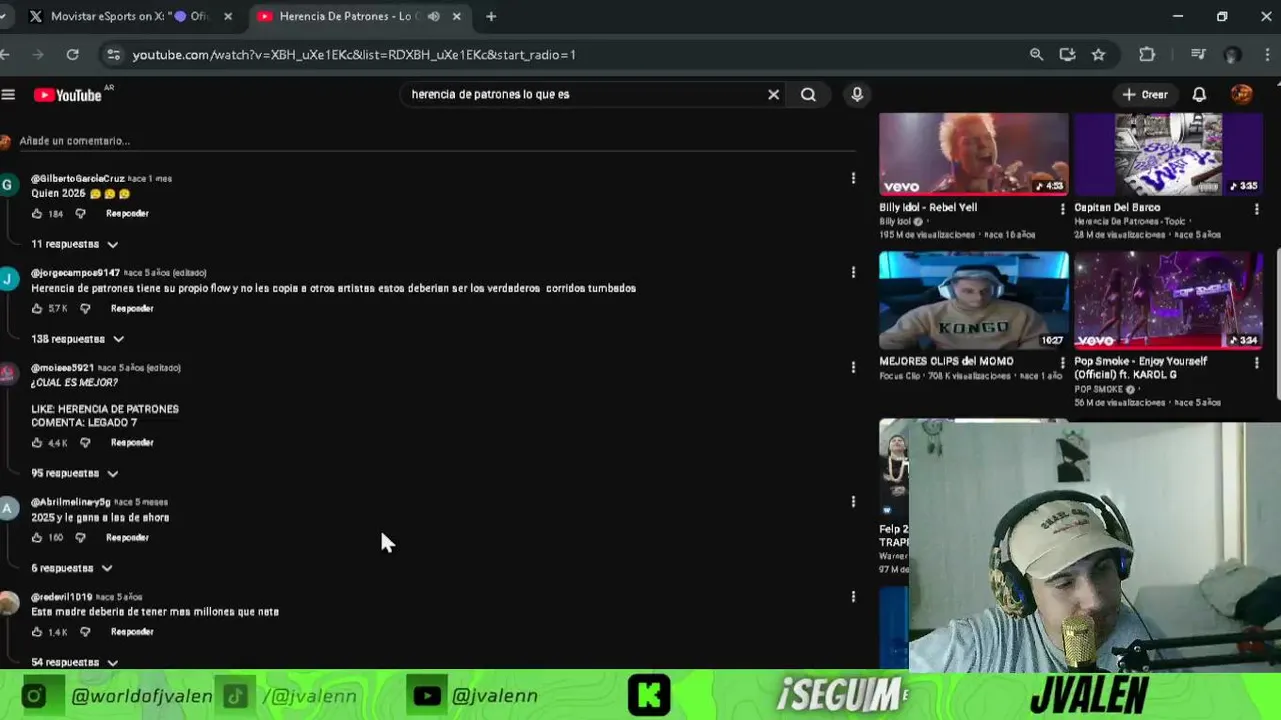Open the account avatar menu

[x=1242, y=94]
